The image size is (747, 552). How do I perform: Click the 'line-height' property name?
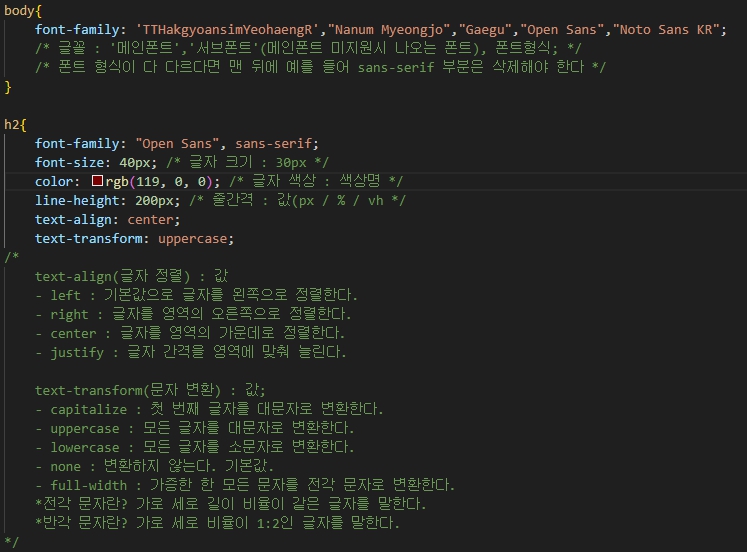77,201
